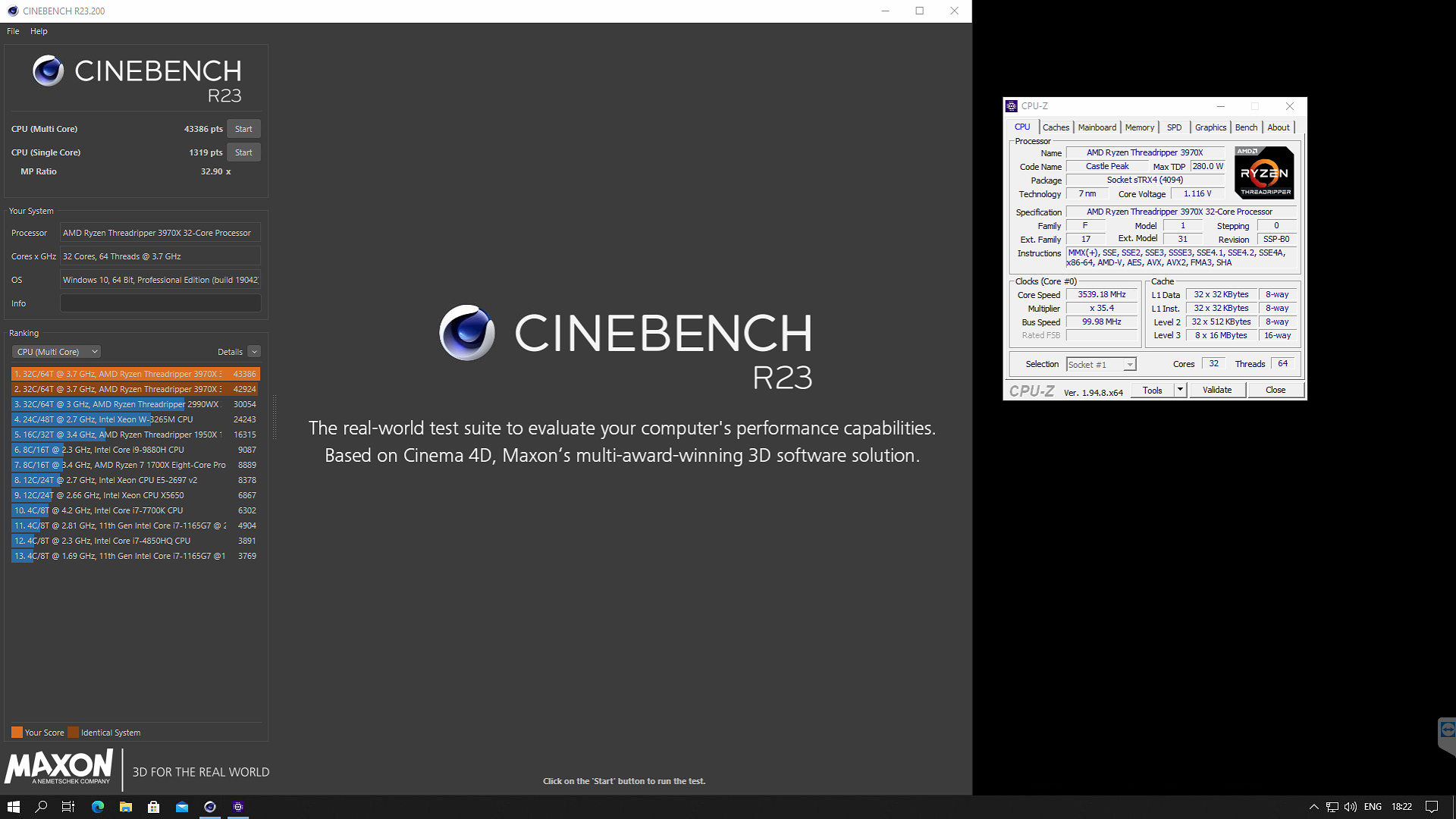The width and height of the screenshot is (1456, 819).
Task: Click the Validate button in CPU-Z
Action: pyautogui.click(x=1217, y=390)
